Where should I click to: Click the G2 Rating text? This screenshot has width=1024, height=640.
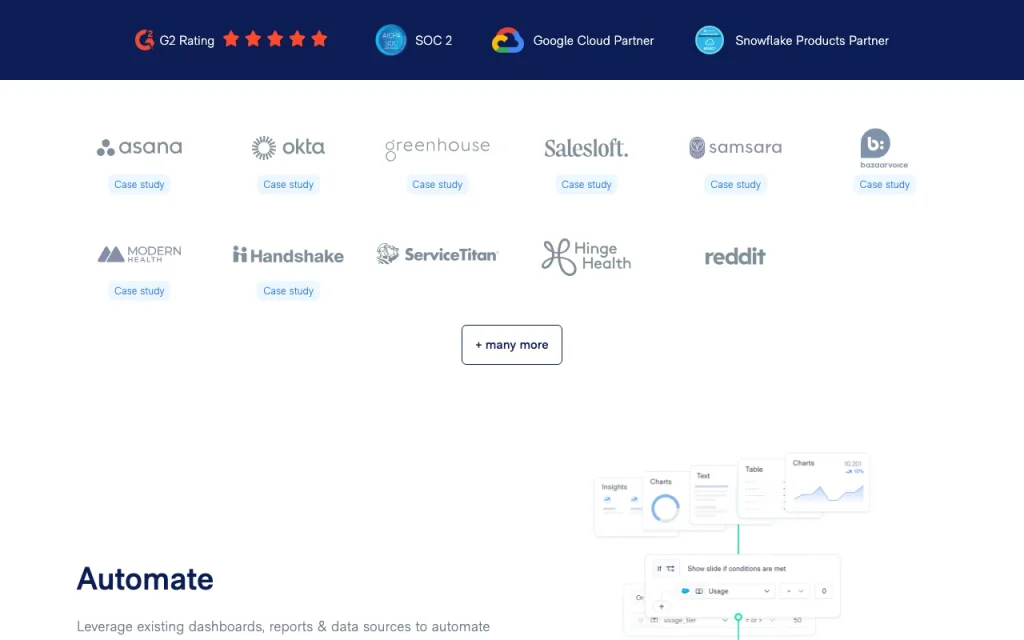coord(187,40)
